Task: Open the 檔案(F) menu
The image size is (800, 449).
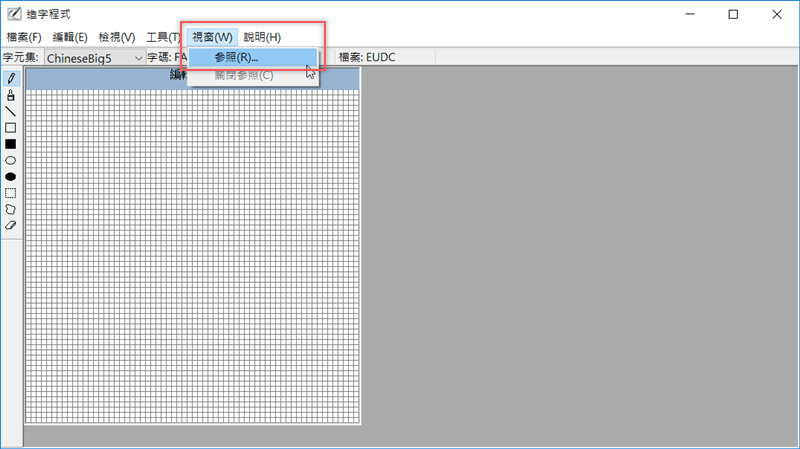Action: pyautogui.click(x=24, y=37)
